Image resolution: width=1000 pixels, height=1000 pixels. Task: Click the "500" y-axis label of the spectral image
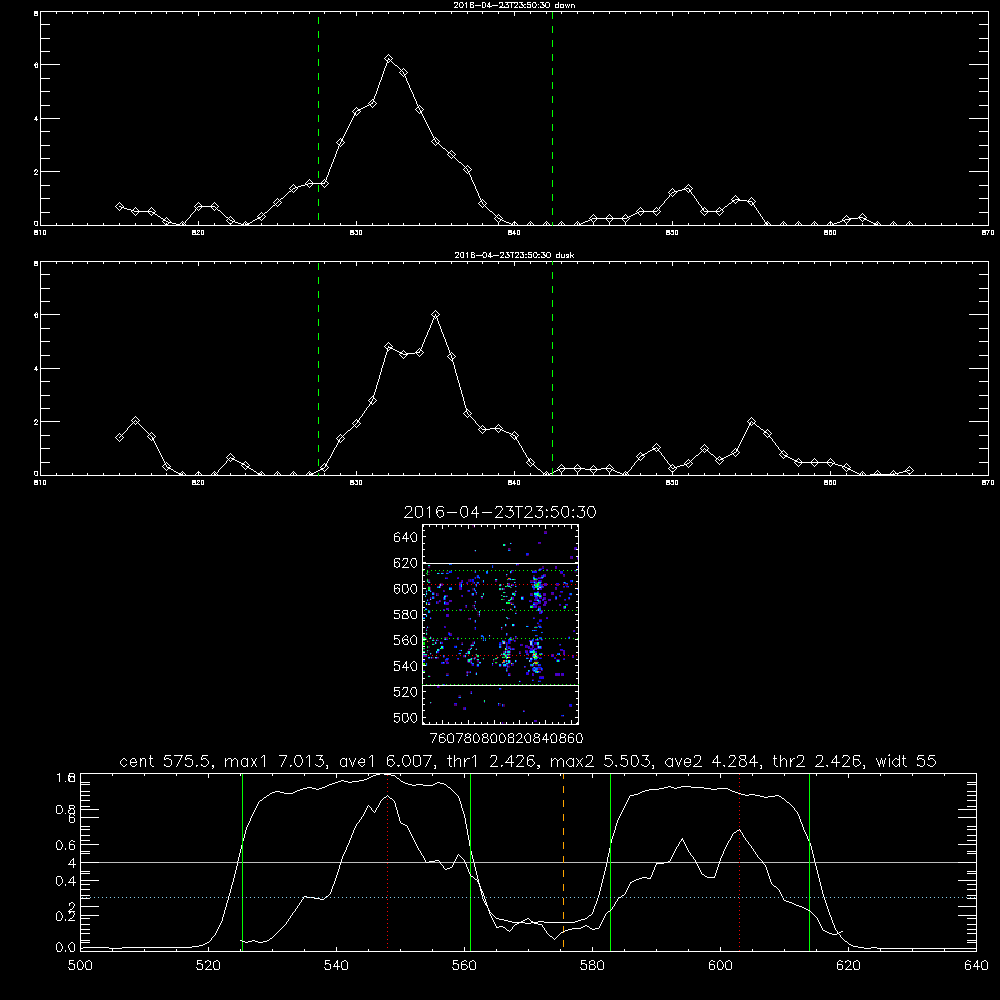pyautogui.click(x=406, y=717)
